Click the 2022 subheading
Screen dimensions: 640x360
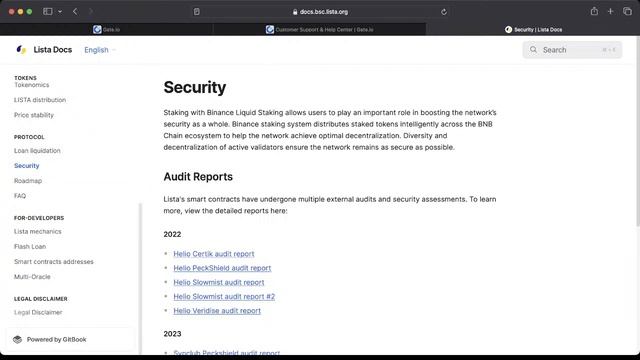172,234
